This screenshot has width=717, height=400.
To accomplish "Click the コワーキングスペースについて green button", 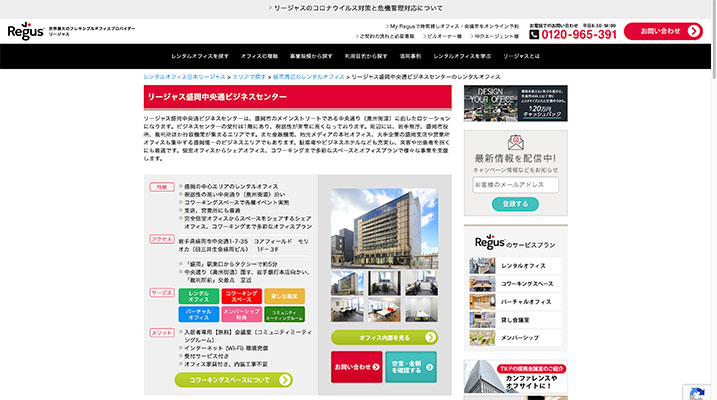I will [x=234, y=380].
